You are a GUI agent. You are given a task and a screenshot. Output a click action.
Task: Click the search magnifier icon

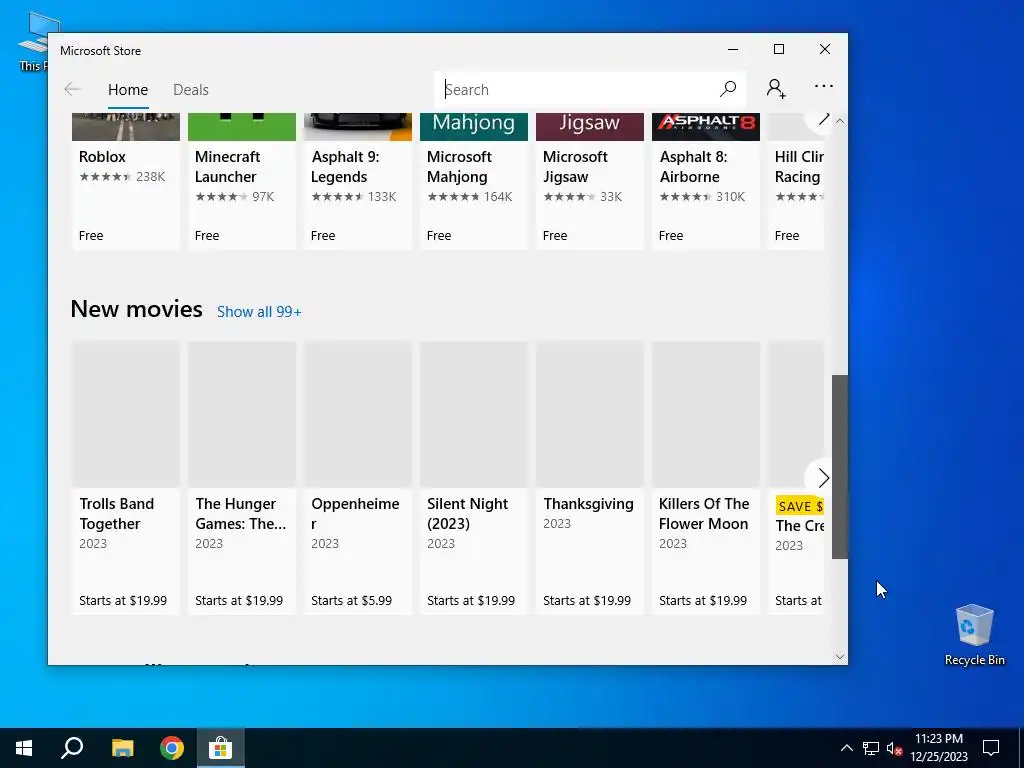[728, 89]
